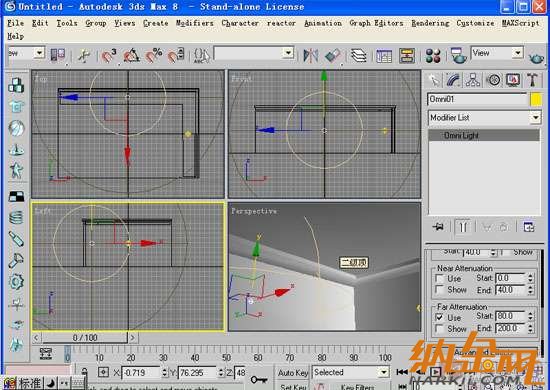Open the MAXScript menu
Image resolution: width=550 pixels, height=390 pixels.
tap(521, 23)
